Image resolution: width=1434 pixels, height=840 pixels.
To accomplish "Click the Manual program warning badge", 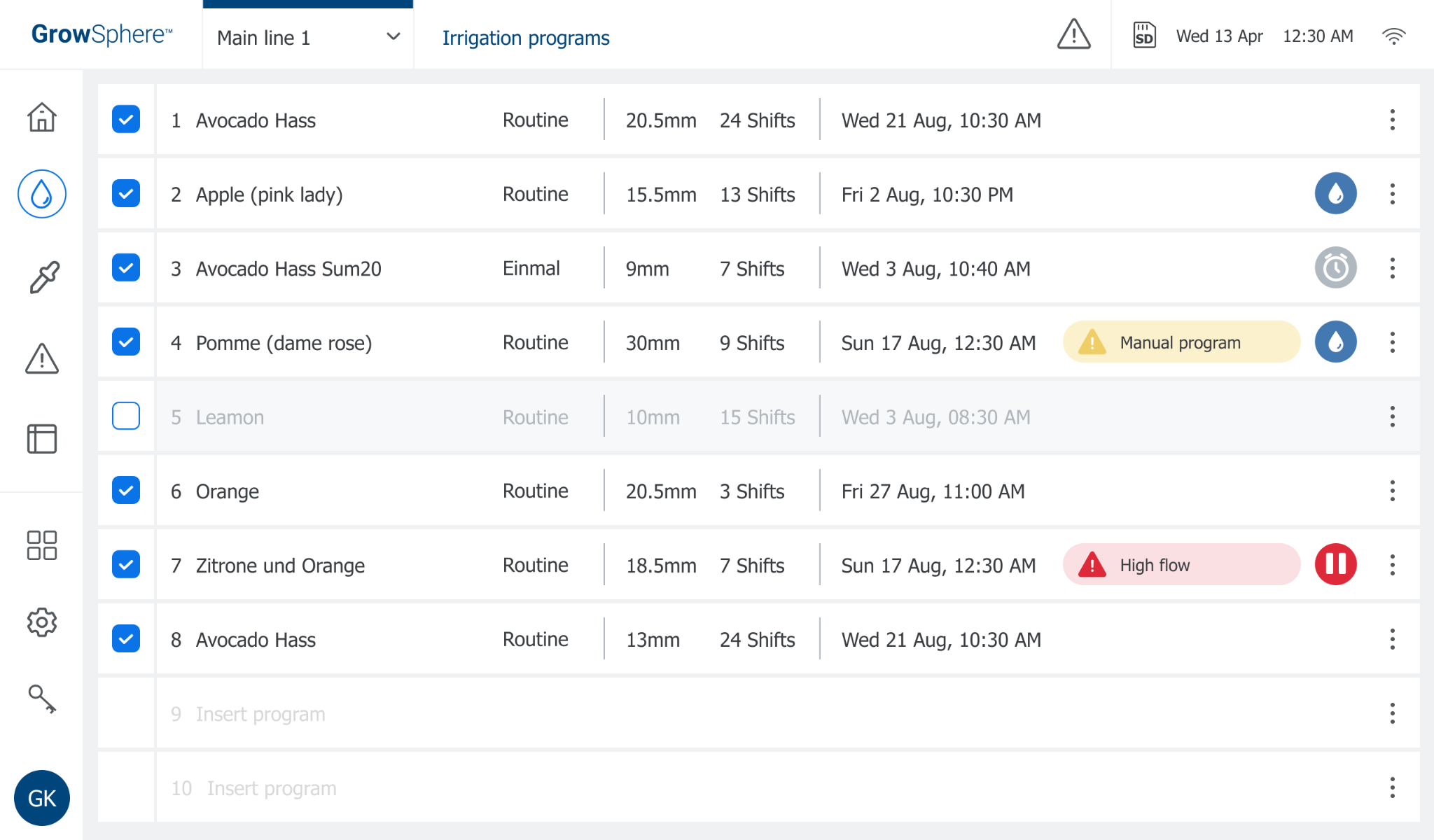I will pos(1181,342).
